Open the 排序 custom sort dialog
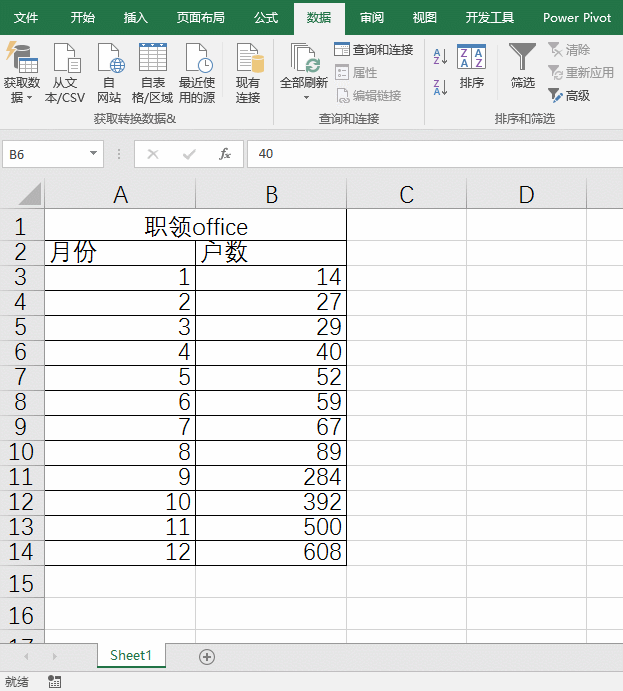The height and width of the screenshot is (691, 623). [x=471, y=68]
